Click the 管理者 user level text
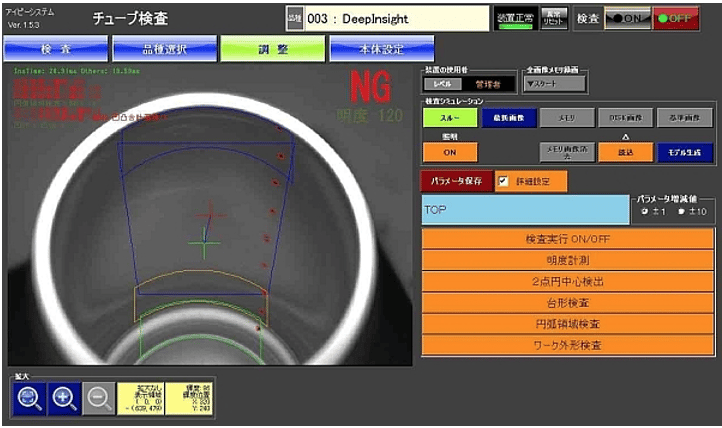722x428 pixels. pyautogui.click(x=488, y=84)
